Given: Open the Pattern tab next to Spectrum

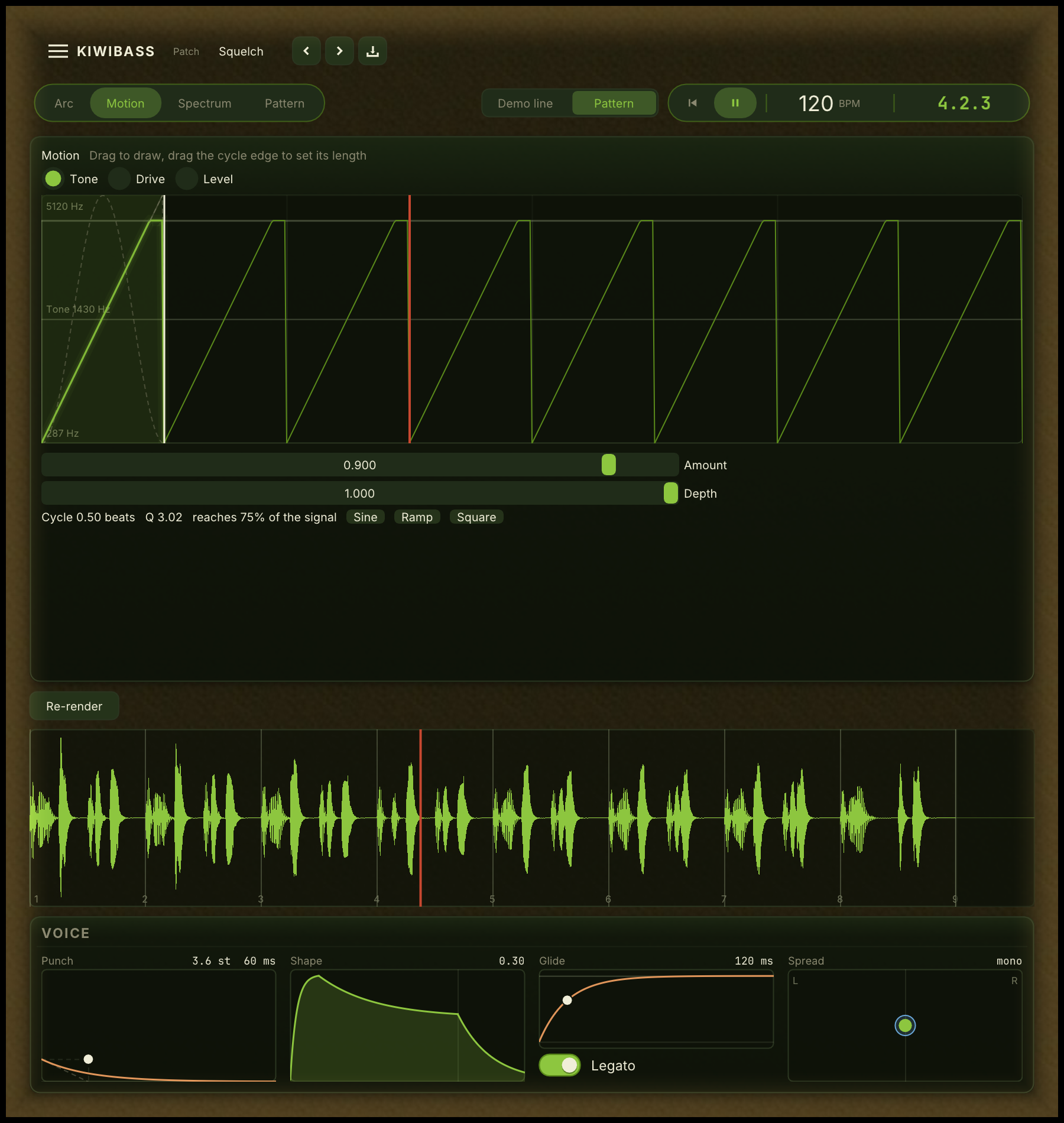Looking at the screenshot, I should [284, 103].
